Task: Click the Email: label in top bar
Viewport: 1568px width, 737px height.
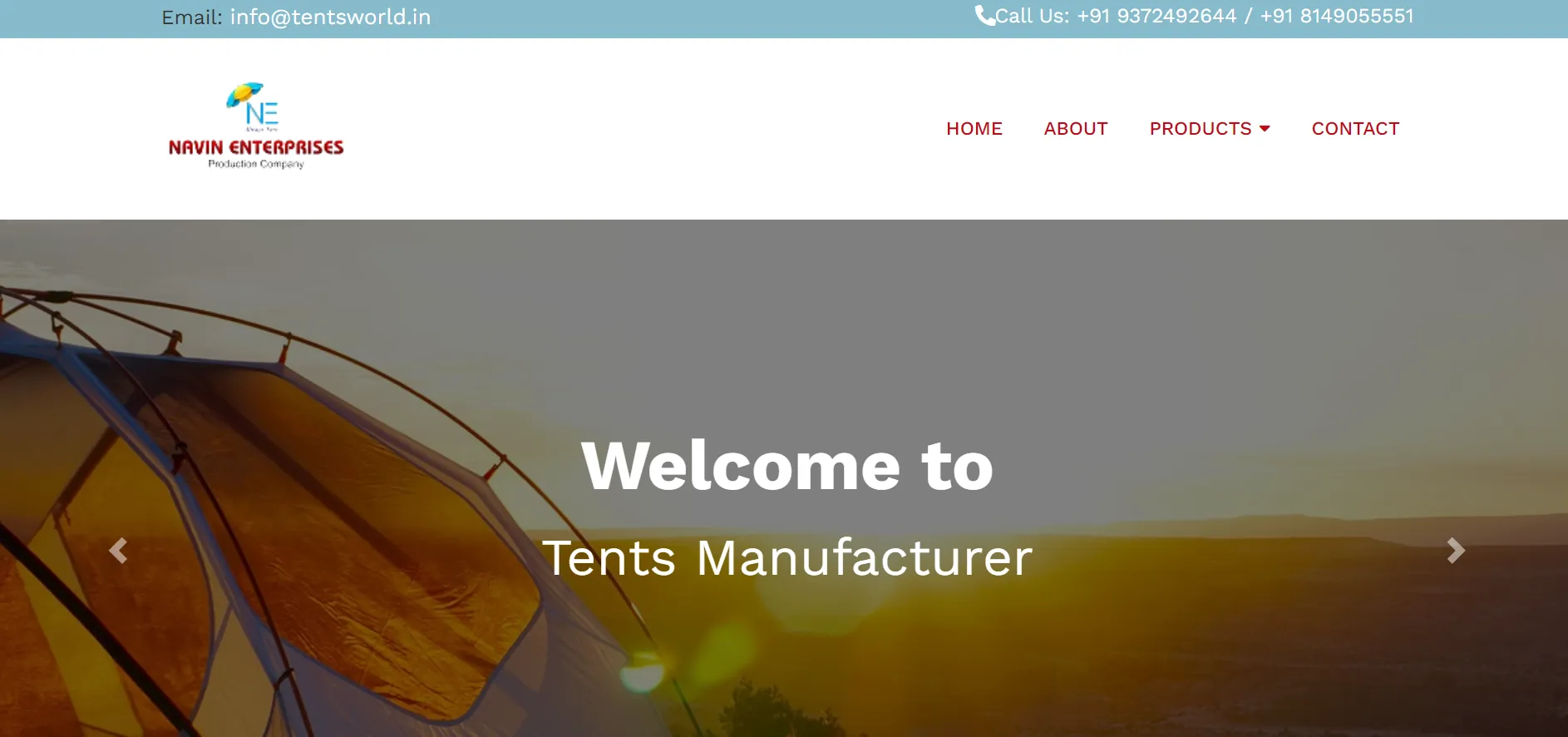Action: coord(192,17)
